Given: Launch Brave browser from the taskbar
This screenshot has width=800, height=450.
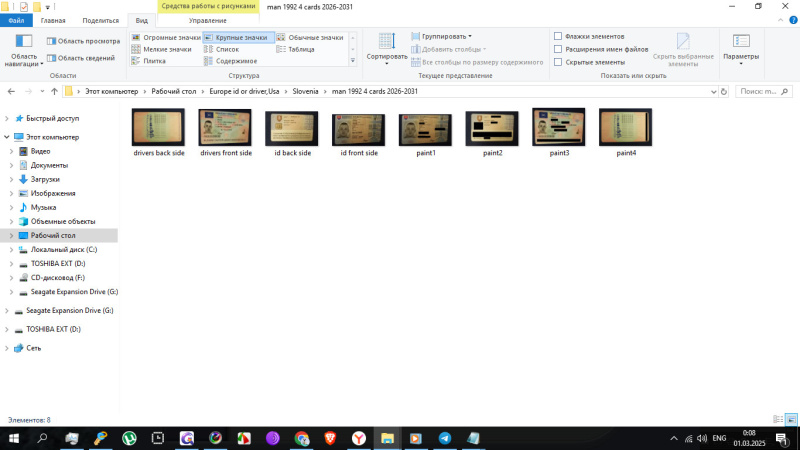Looking at the screenshot, I should point(330,438).
